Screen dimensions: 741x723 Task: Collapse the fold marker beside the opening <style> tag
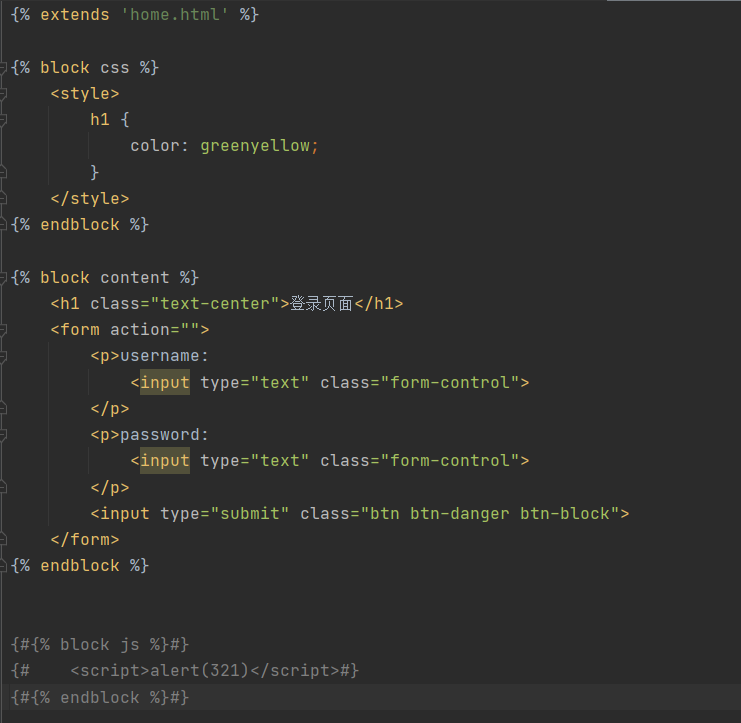click(3, 94)
